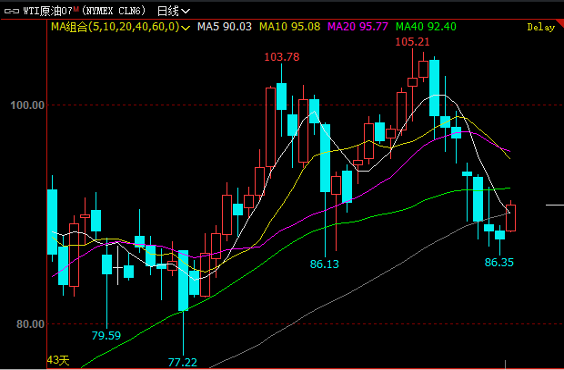Click the 86.13 low price label
Image resolution: width=564 pixels, height=370 pixels.
pos(324,264)
